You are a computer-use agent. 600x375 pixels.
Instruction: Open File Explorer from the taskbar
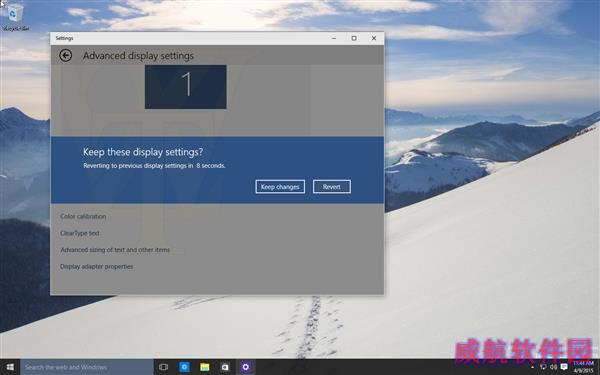pos(205,367)
